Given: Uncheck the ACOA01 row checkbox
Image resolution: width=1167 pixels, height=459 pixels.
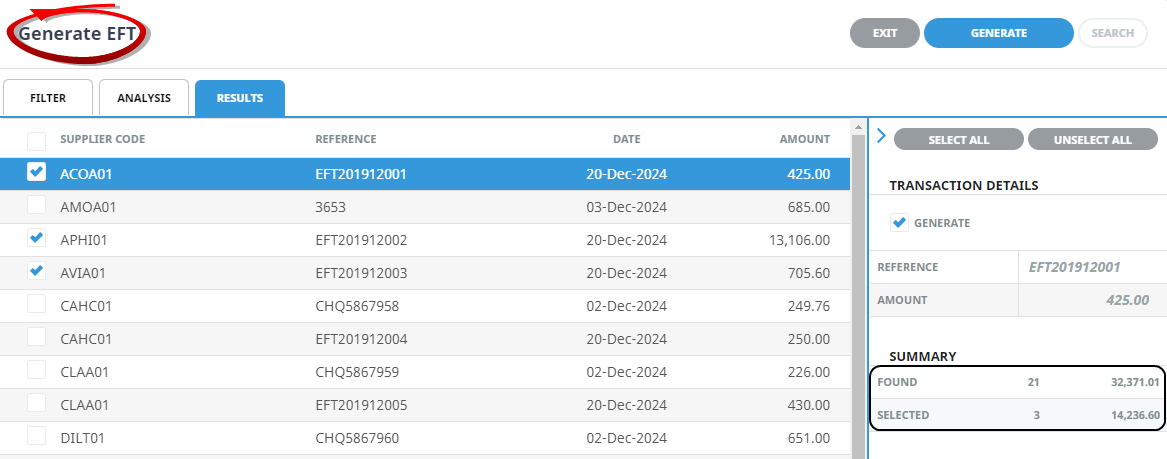Looking at the screenshot, I should click(x=36, y=173).
